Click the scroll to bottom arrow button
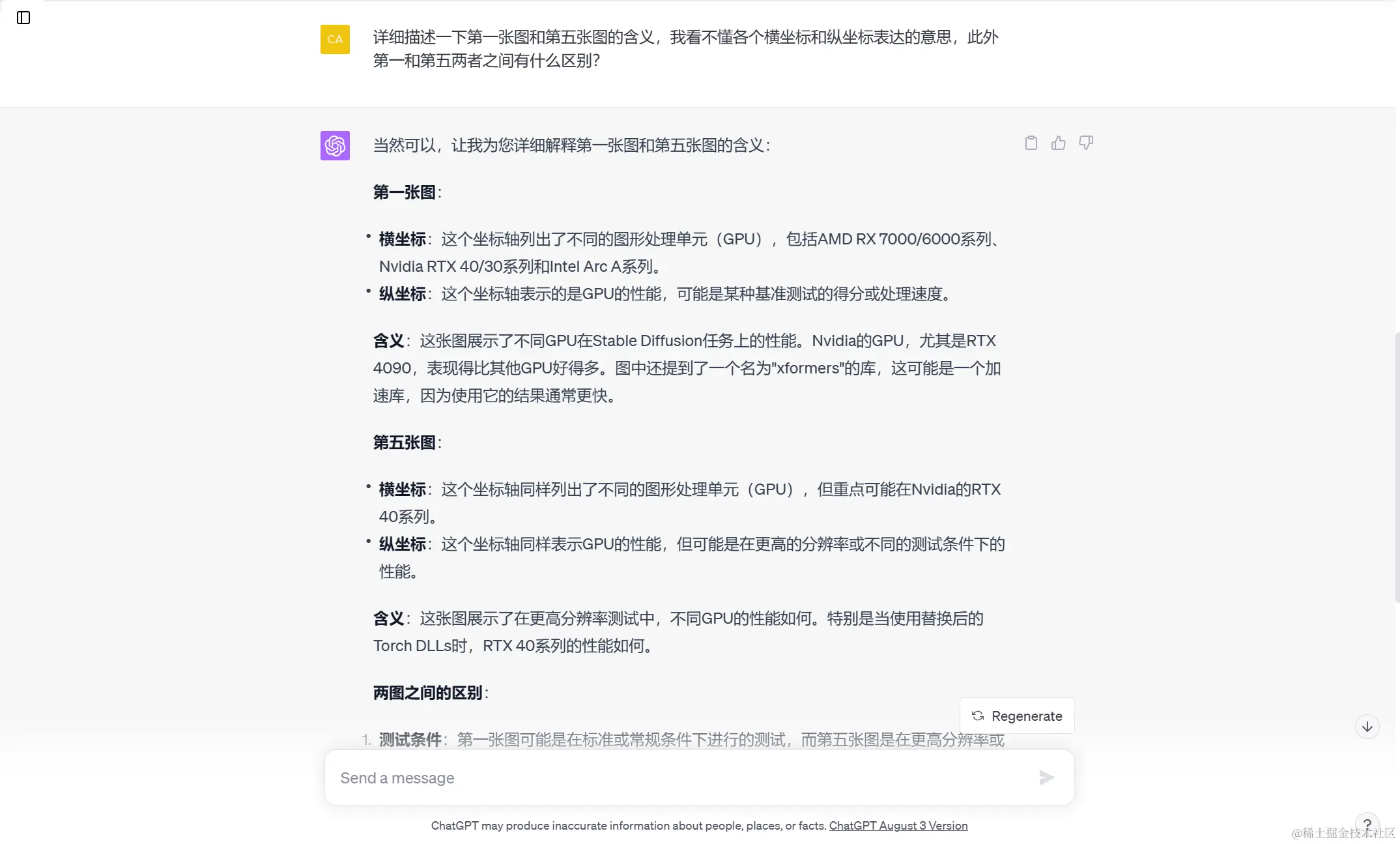 tap(1367, 727)
